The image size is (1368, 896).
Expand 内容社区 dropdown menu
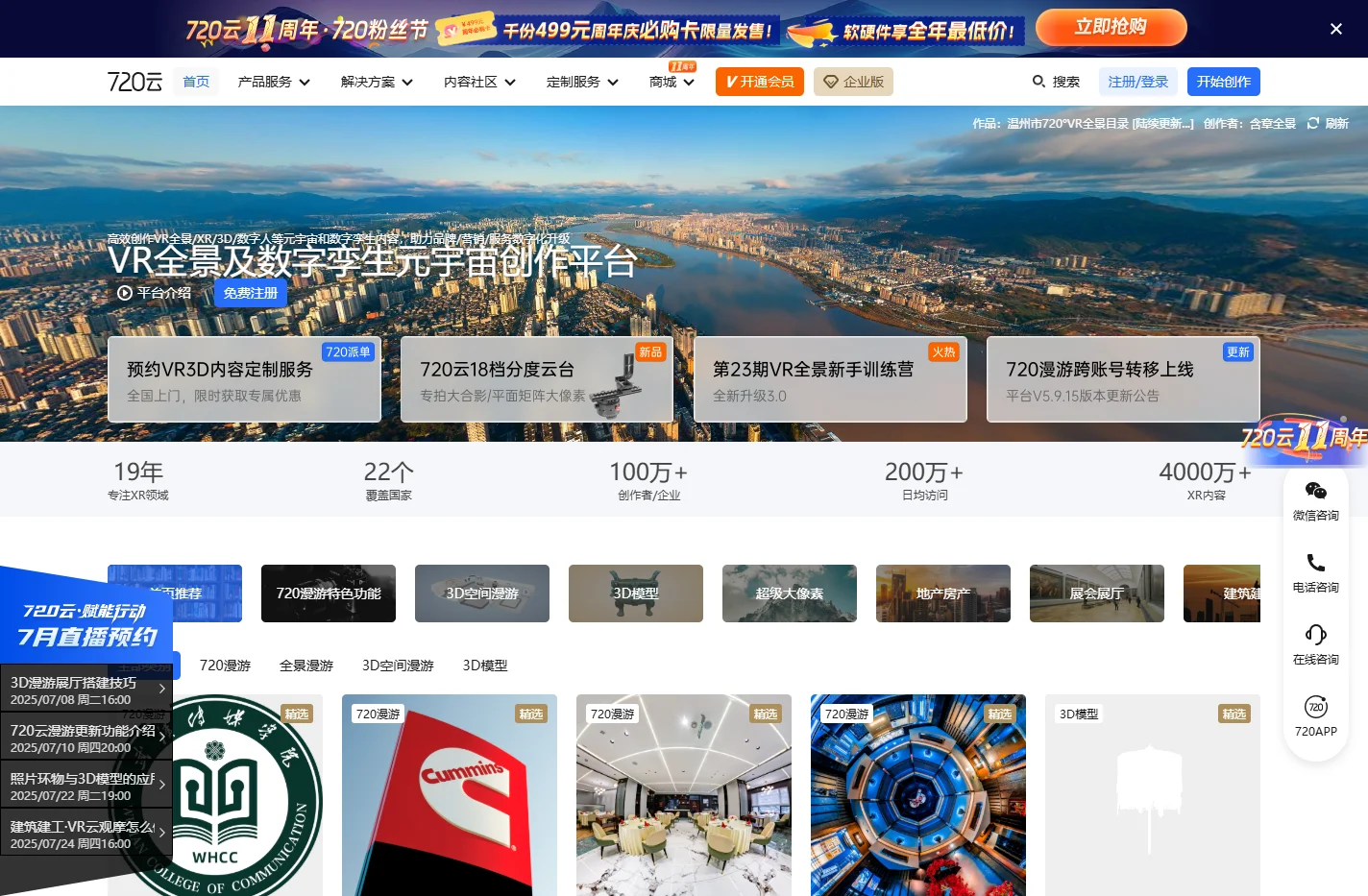pyautogui.click(x=479, y=82)
